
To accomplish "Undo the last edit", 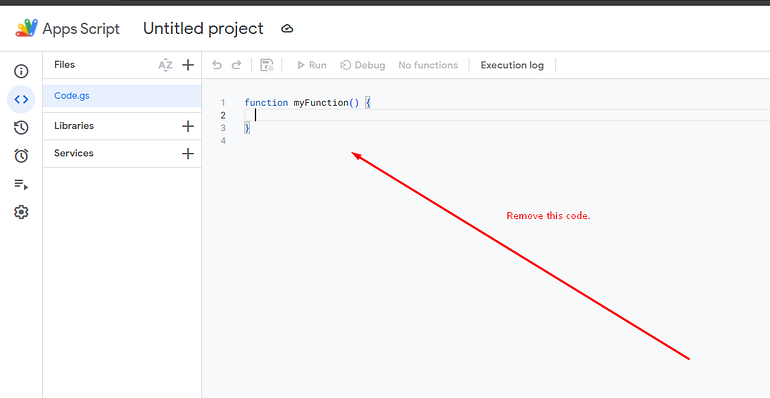I will [217, 65].
